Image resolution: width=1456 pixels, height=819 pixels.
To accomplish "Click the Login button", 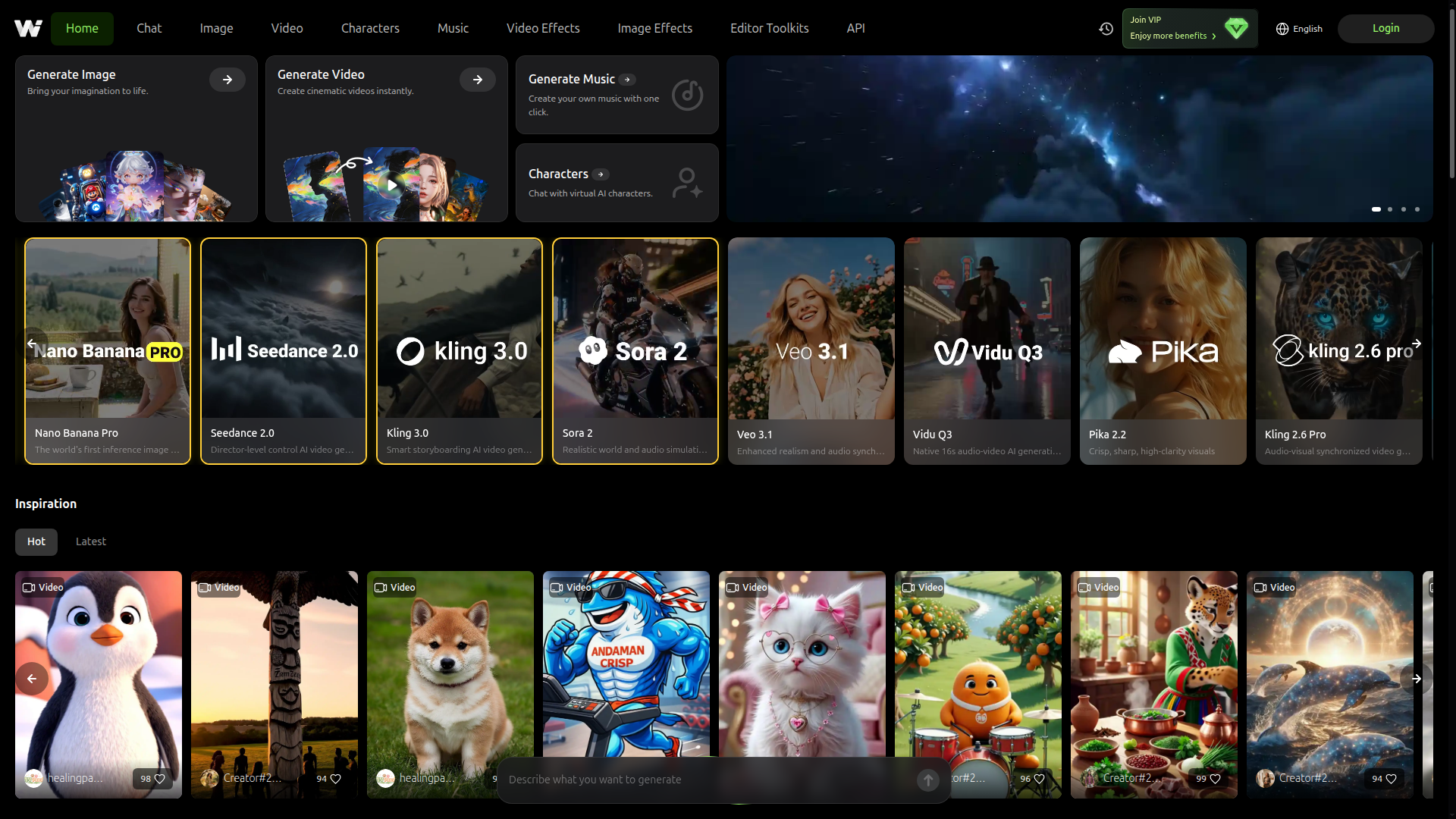I will [x=1385, y=28].
